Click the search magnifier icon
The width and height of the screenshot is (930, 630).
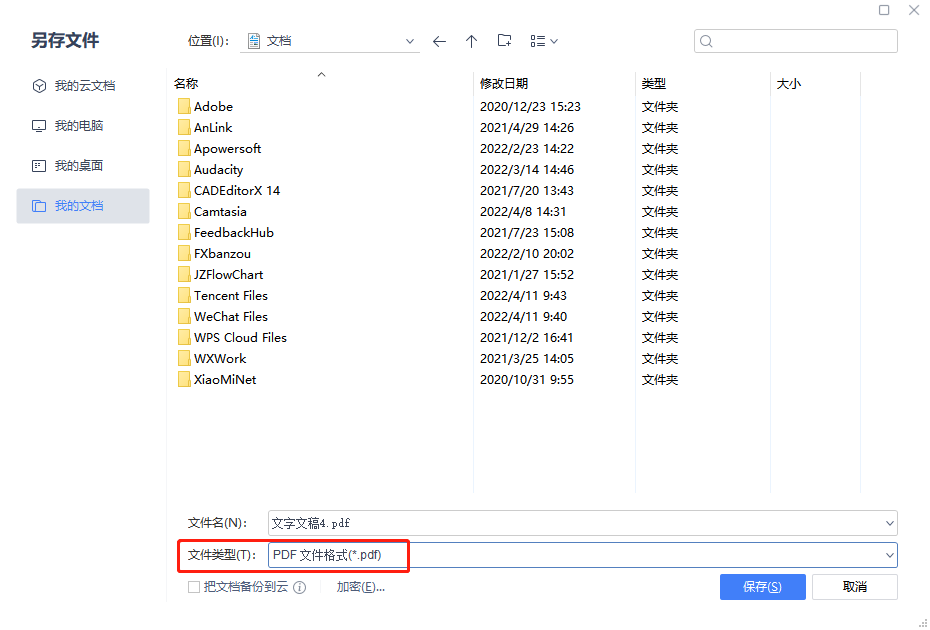pos(706,41)
